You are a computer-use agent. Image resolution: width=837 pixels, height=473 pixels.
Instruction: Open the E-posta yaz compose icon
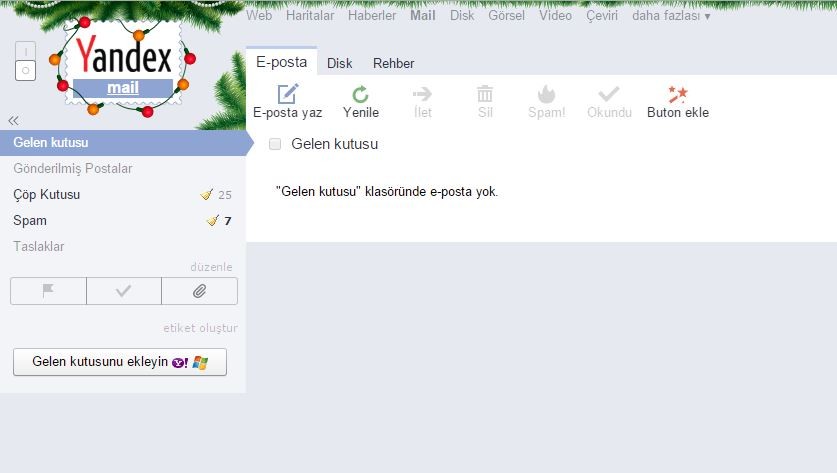pos(288,94)
